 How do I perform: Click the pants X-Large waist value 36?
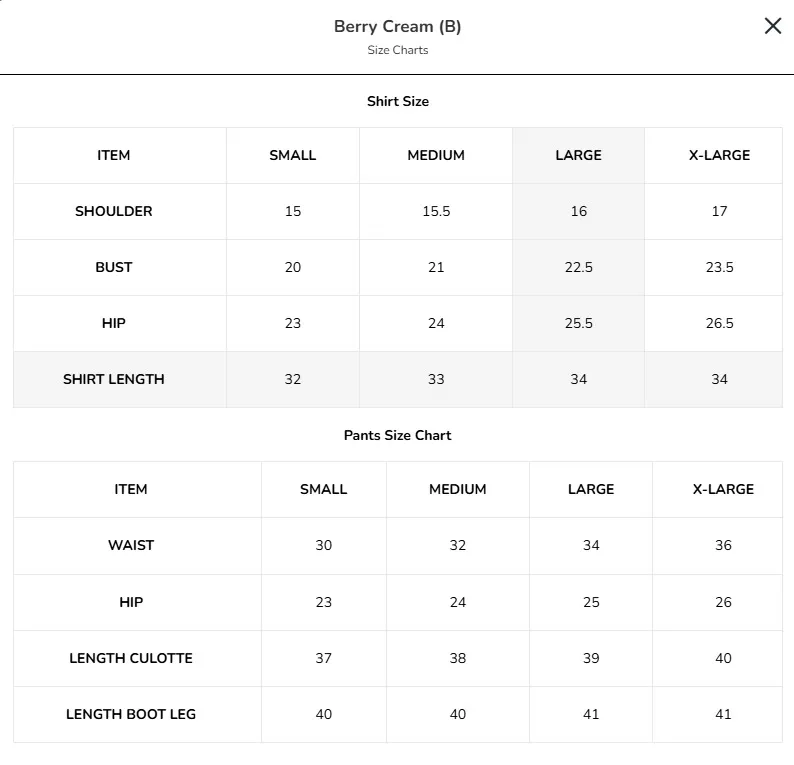coord(723,545)
